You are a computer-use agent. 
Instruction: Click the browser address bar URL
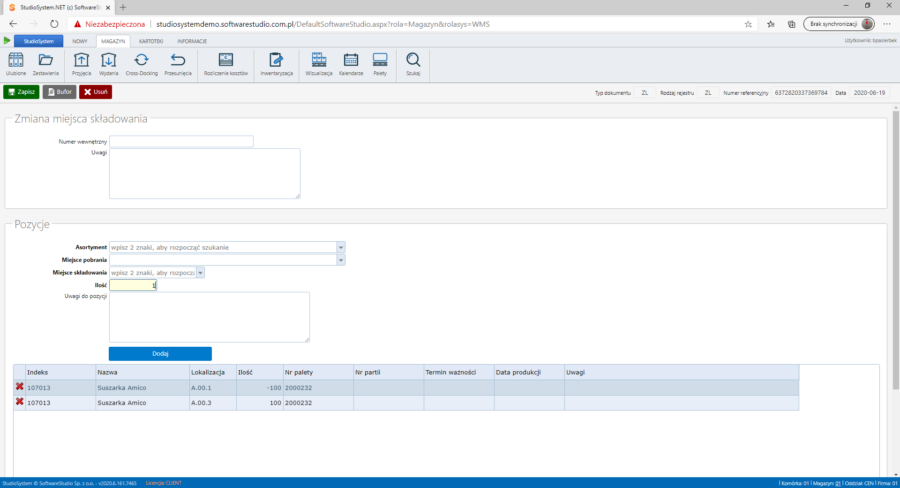[323, 24]
